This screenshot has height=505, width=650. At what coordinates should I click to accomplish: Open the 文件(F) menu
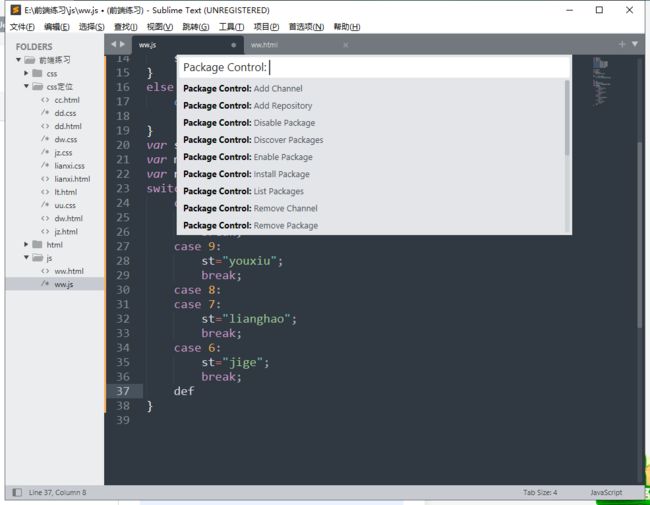[22, 27]
